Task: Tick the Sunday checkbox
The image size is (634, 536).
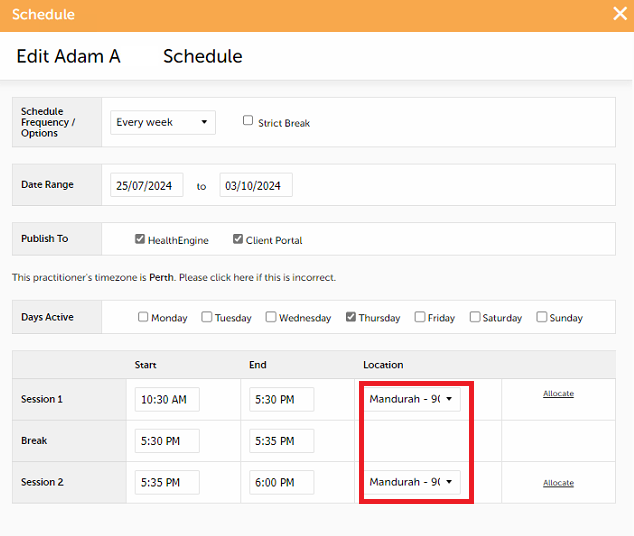Action: [541, 317]
